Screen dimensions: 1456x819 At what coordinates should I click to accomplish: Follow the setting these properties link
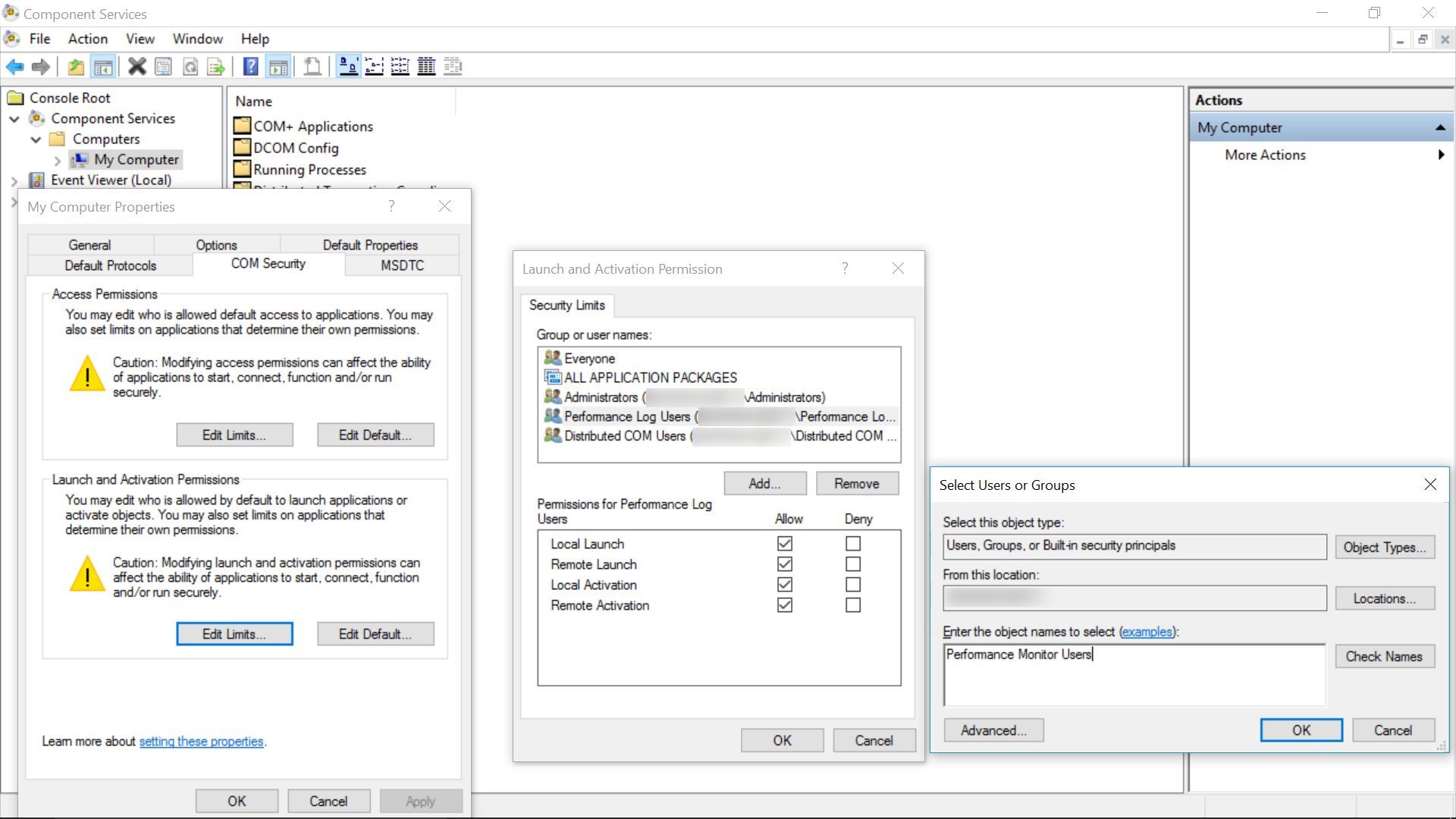pyautogui.click(x=201, y=741)
